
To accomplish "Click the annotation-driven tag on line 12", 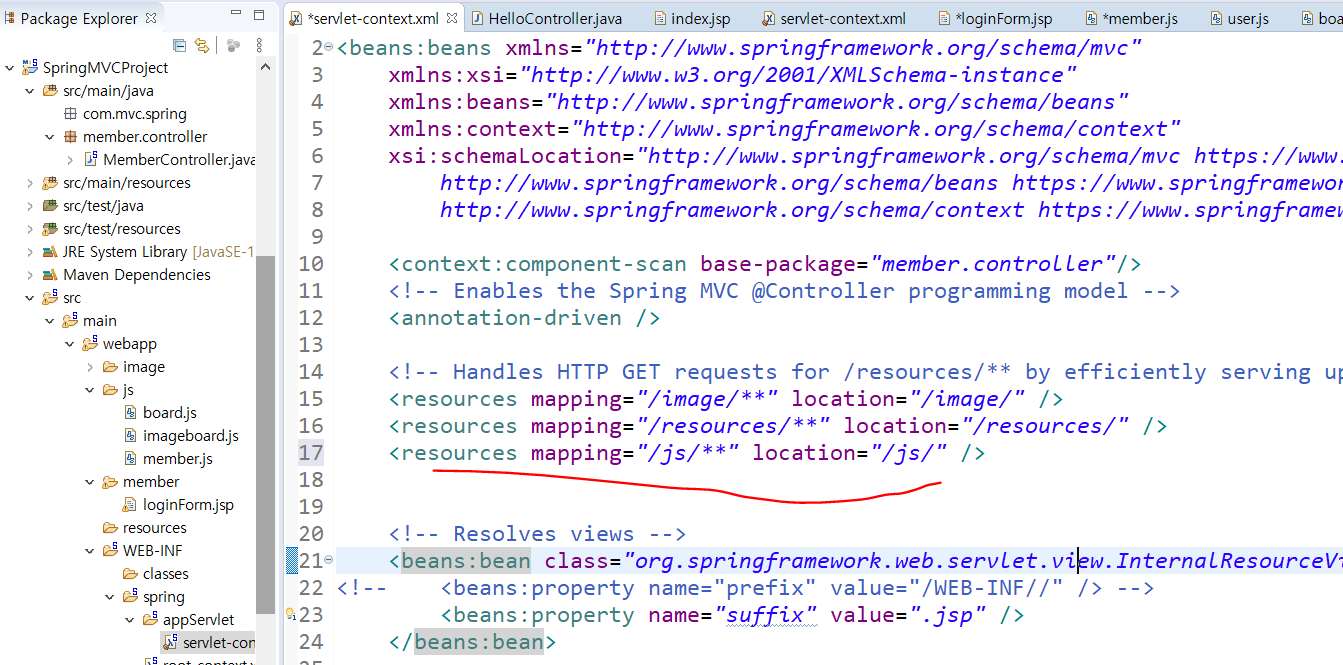I will 525,318.
